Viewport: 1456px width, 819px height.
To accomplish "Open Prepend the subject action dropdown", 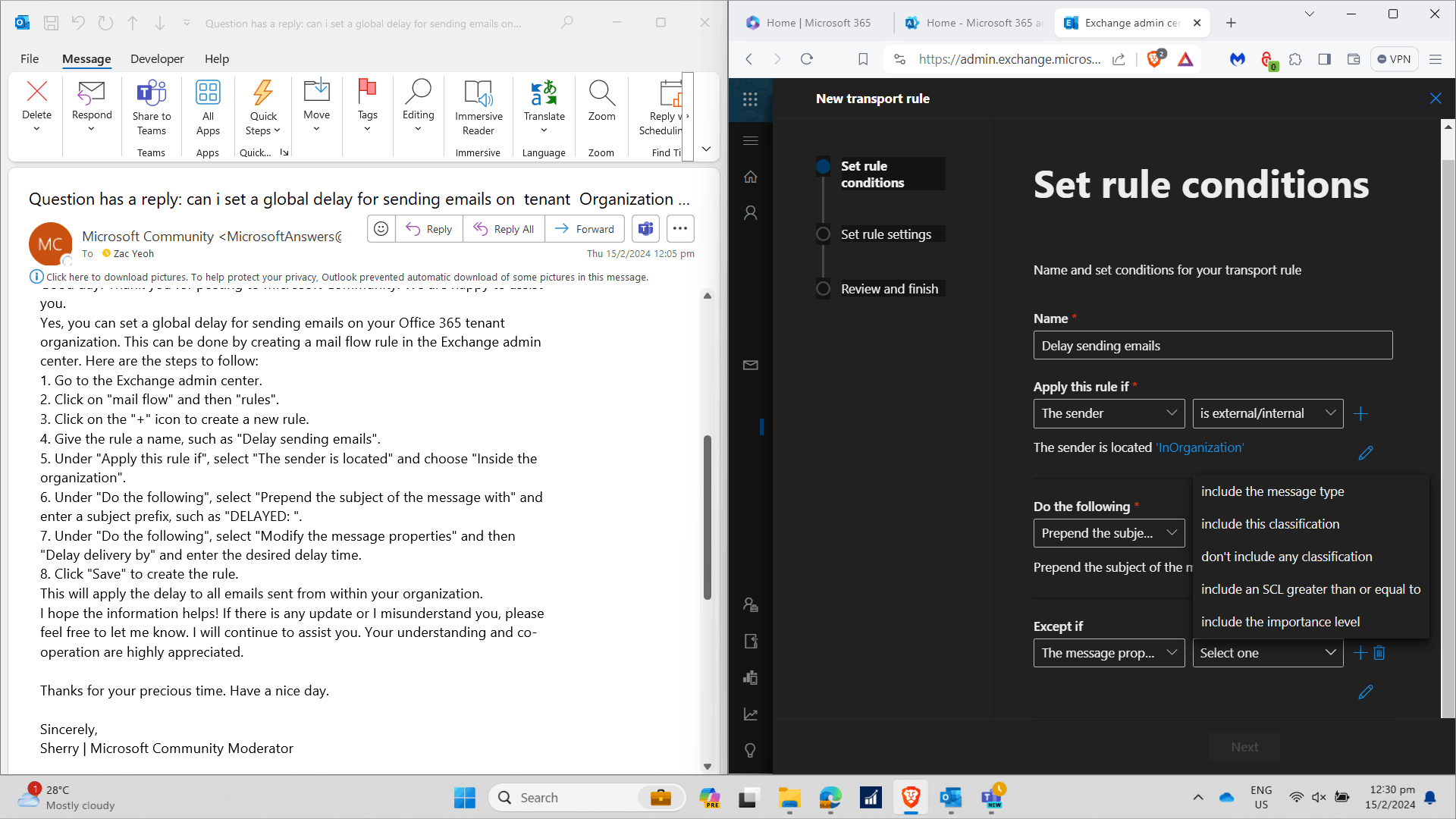I will [x=1109, y=533].
